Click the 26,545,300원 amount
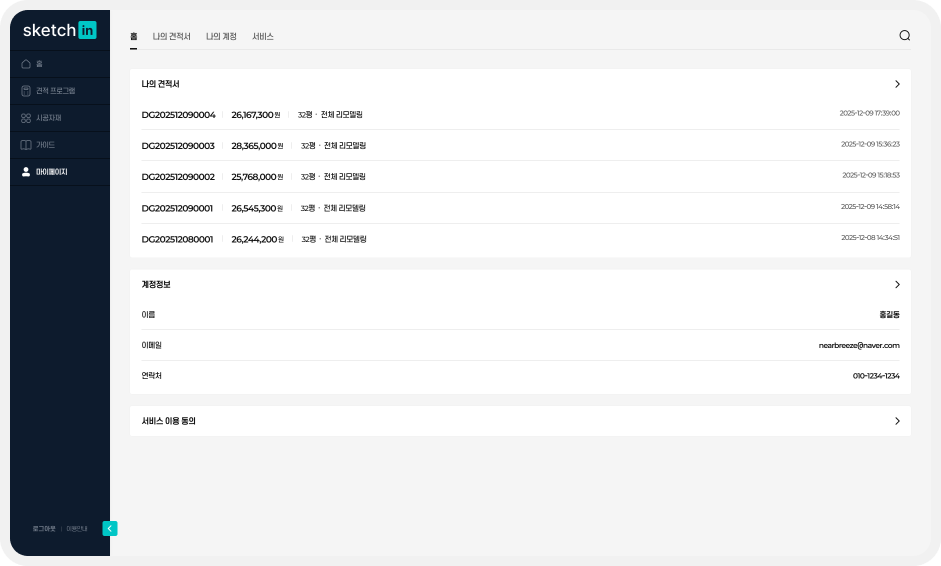 pyautogui.click(x=257, y=208)
